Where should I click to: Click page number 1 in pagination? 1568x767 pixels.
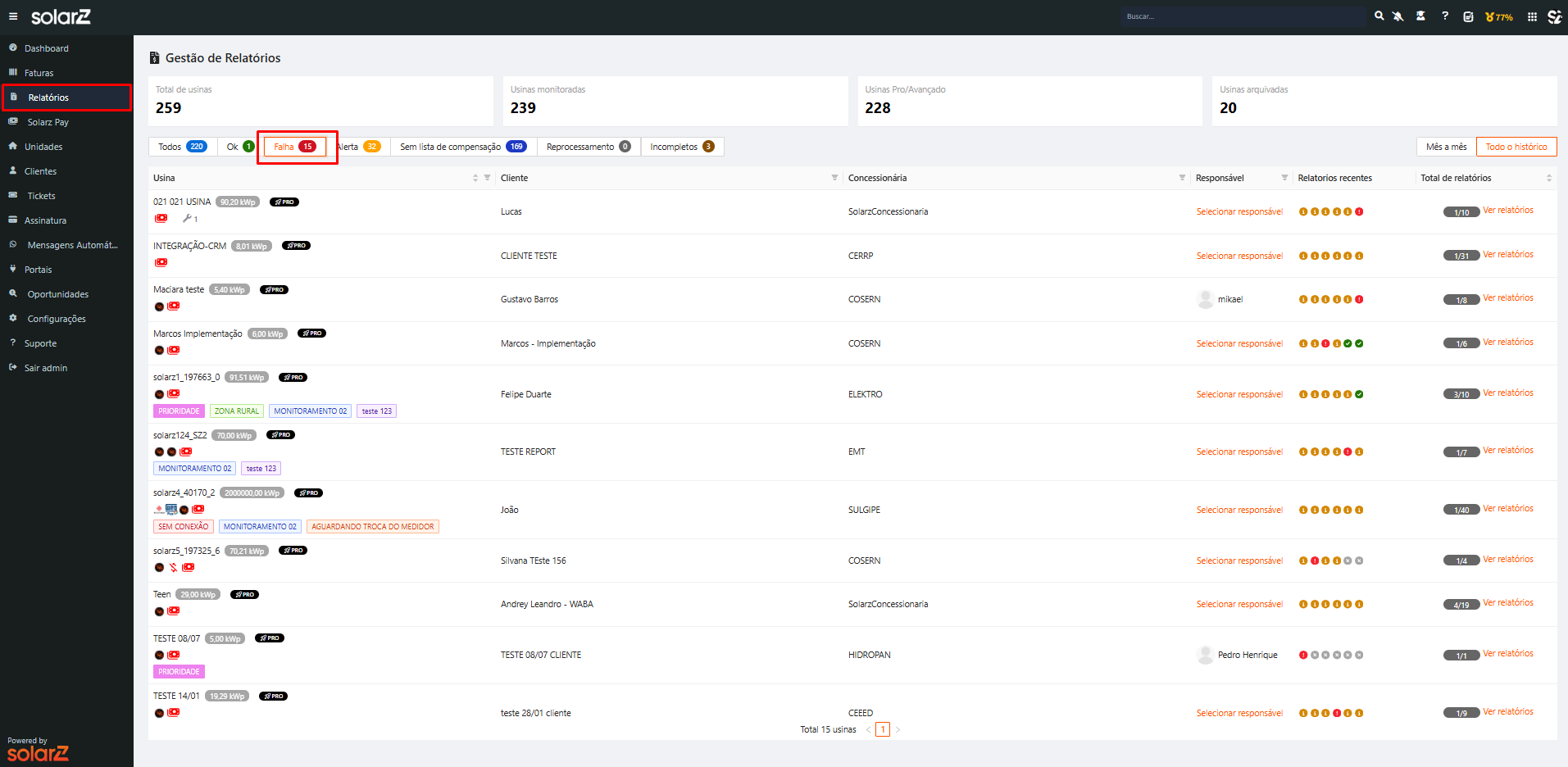click(883, 729)
